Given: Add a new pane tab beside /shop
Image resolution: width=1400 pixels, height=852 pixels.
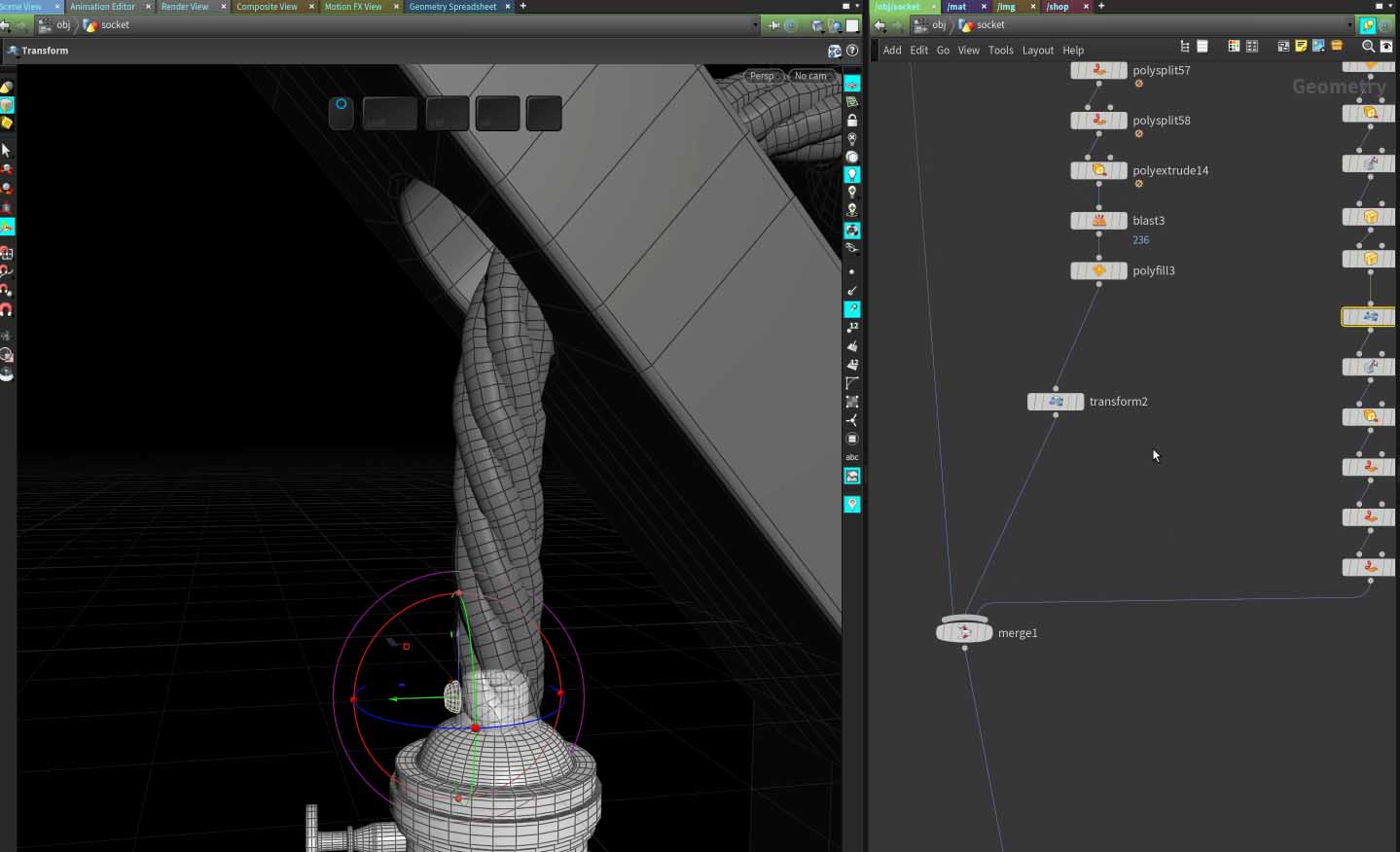Looking at the screenshot, I should click(x=1101, y=7).
